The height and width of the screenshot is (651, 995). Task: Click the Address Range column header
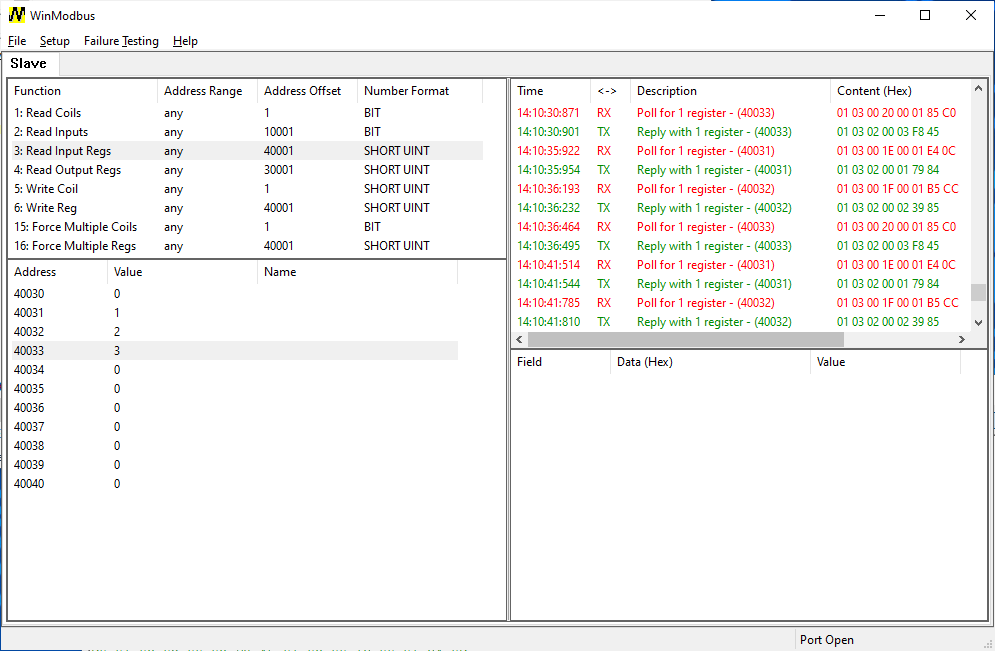coord(208,91)
